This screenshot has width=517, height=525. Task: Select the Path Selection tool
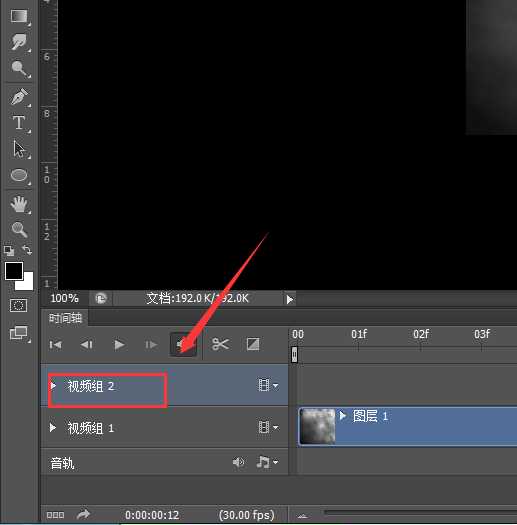(19, 149)
